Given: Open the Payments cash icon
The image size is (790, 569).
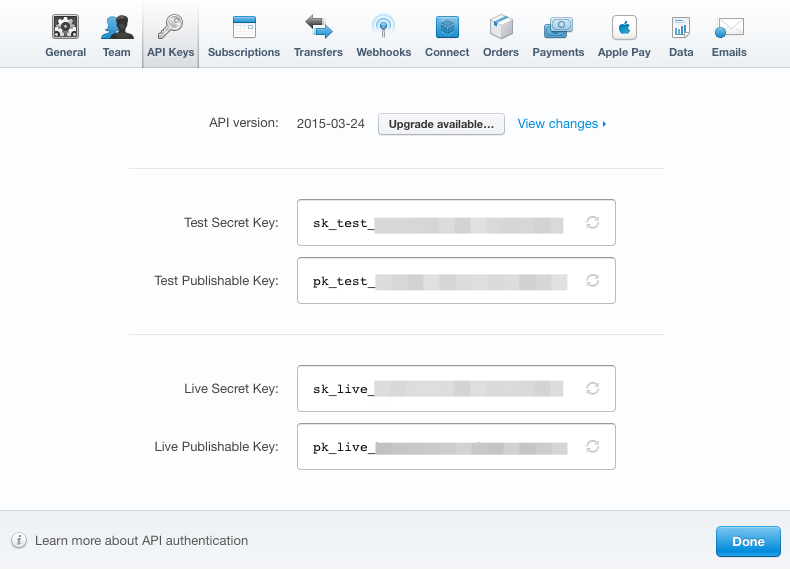Looking at the screenshot, I should point(558,28).
